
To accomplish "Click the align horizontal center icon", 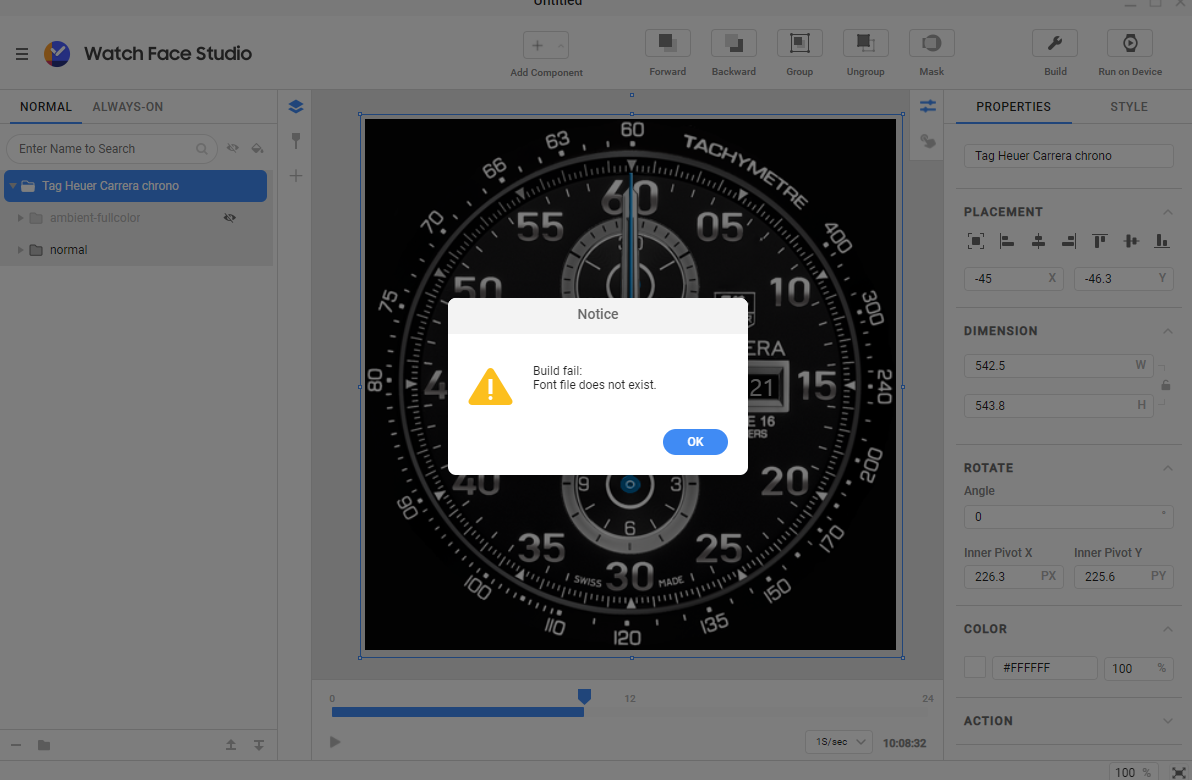I will pyautogui.click(x=1038, y=242).
